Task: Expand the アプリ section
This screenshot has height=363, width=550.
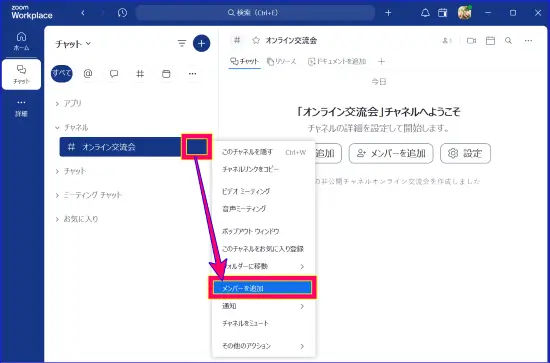Action: pos(68,103)
